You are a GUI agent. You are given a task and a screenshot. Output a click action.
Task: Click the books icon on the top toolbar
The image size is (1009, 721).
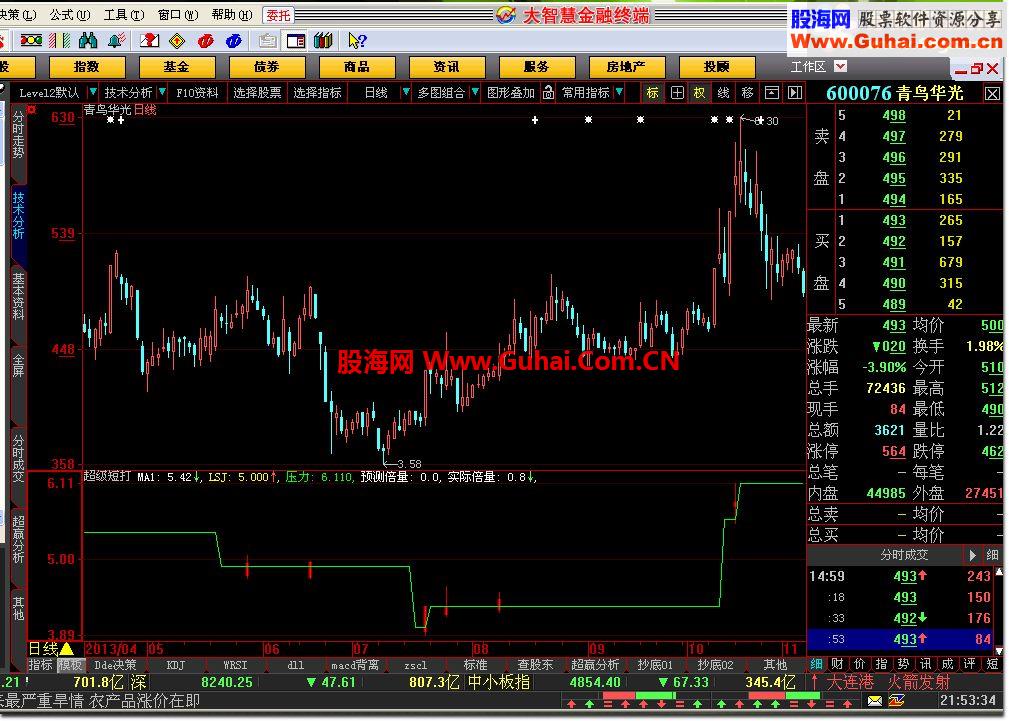[323, 42]
